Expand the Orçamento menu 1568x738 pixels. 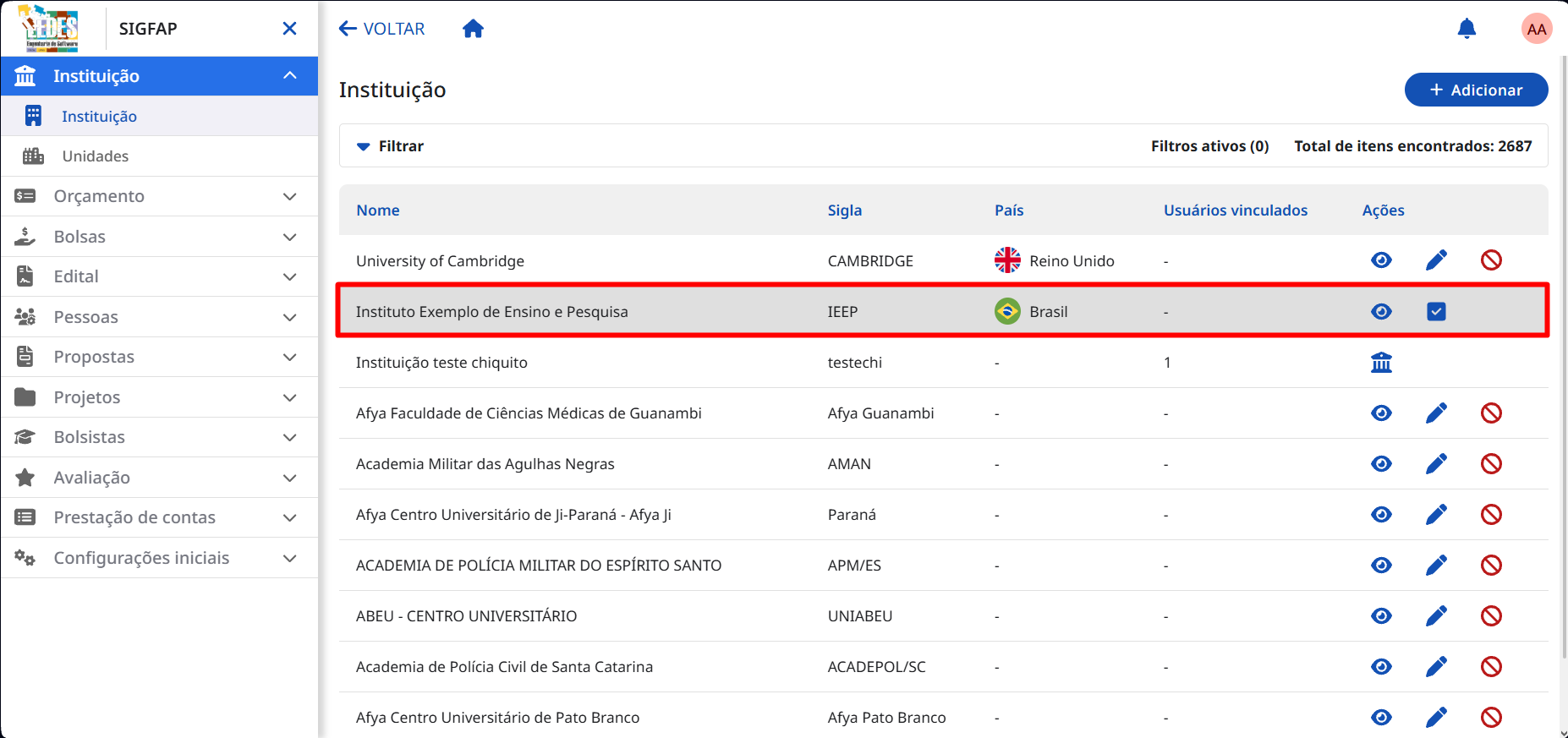[x=159, y=196]
